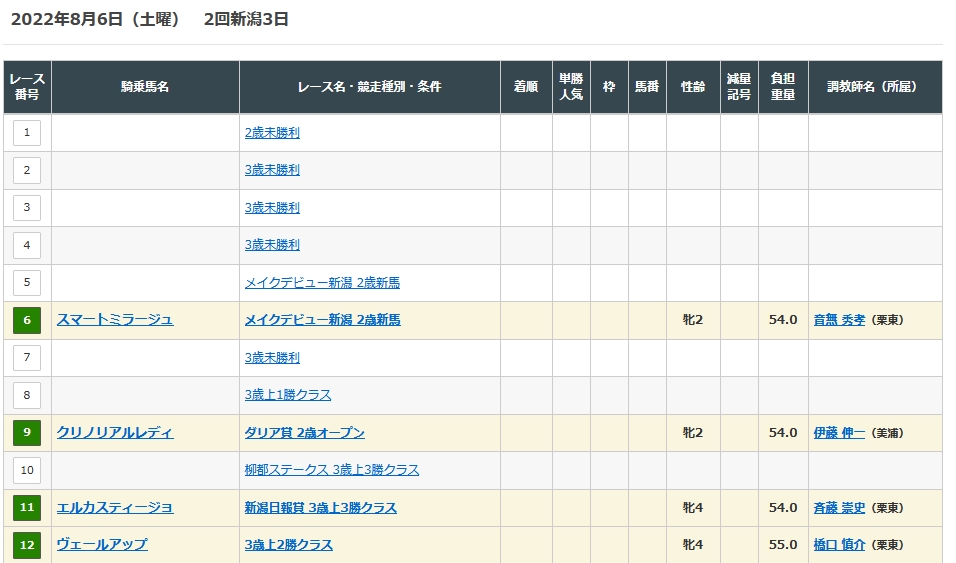Open the 柳都ステークス 3歳上3勝クラス race

331,470
